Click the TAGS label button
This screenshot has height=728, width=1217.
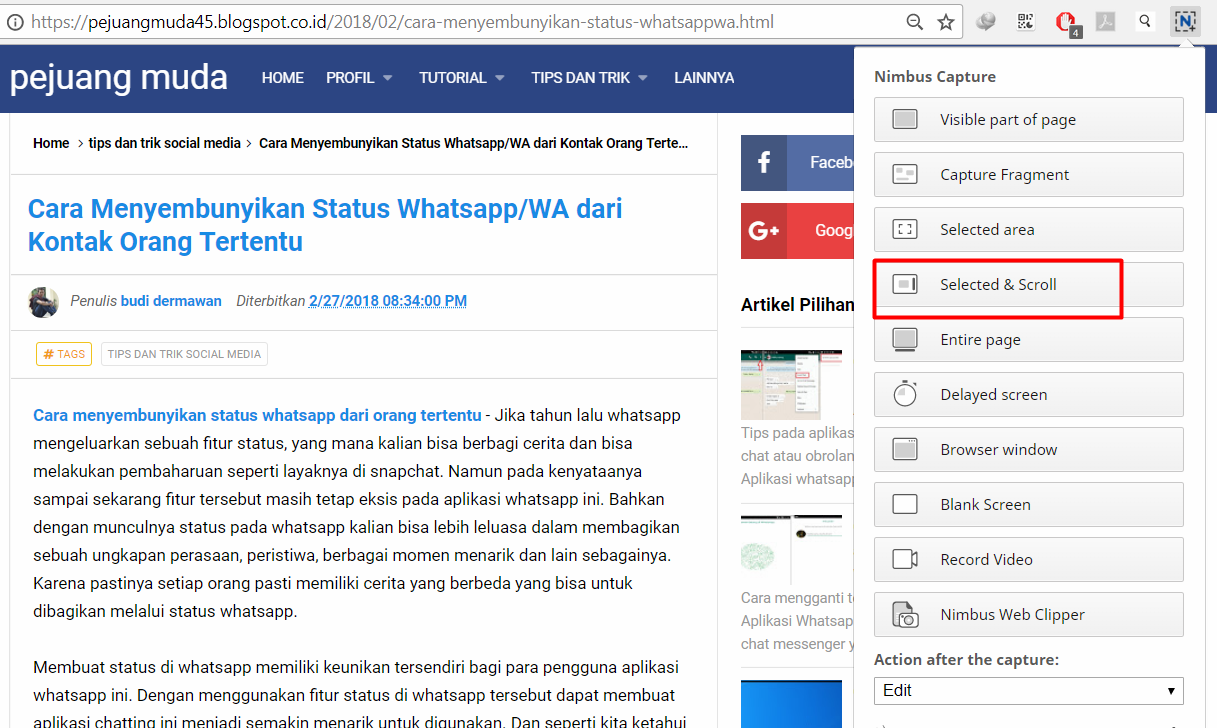coord(64,354)
